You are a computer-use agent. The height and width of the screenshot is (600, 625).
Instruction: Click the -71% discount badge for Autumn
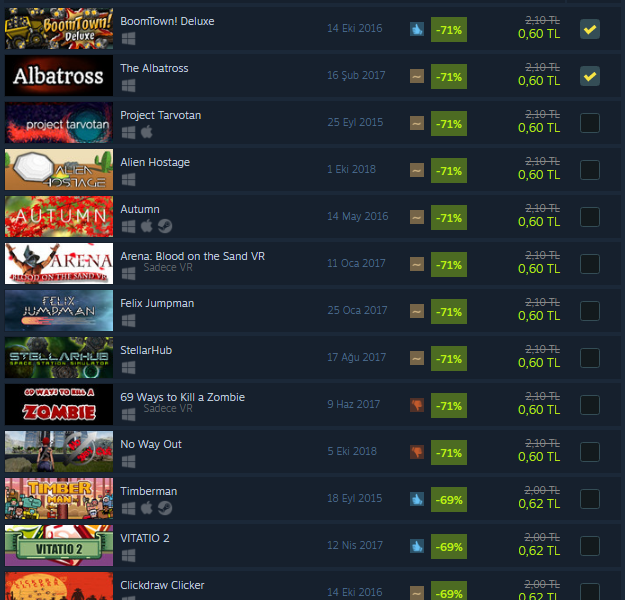pyautogui.click(x=449, y=218)
